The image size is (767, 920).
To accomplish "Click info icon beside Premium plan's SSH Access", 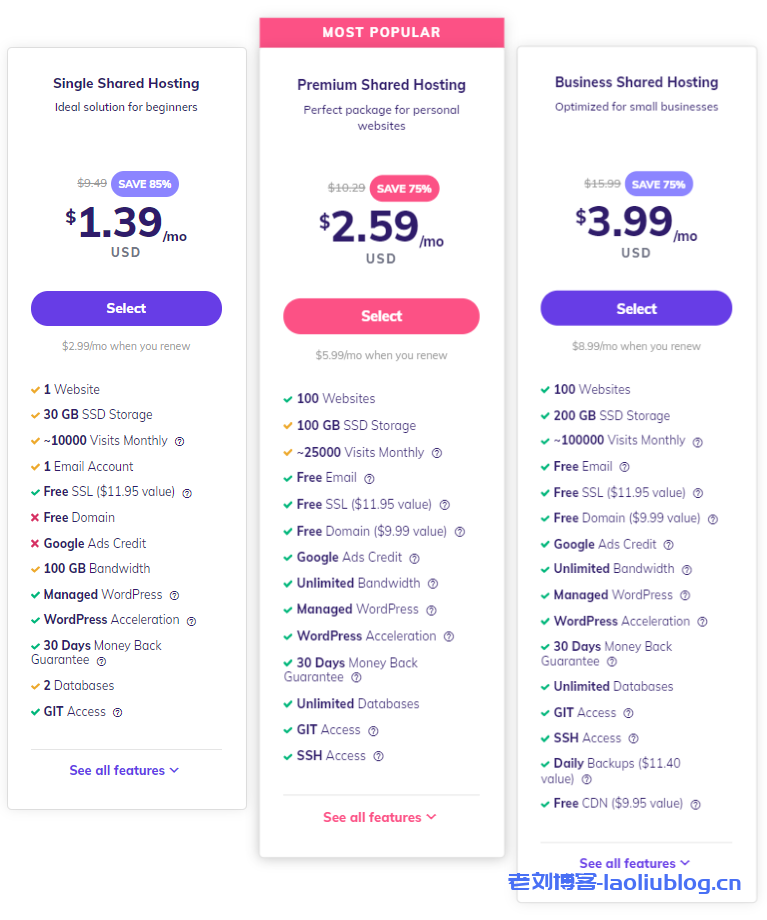I will [379, 757].
